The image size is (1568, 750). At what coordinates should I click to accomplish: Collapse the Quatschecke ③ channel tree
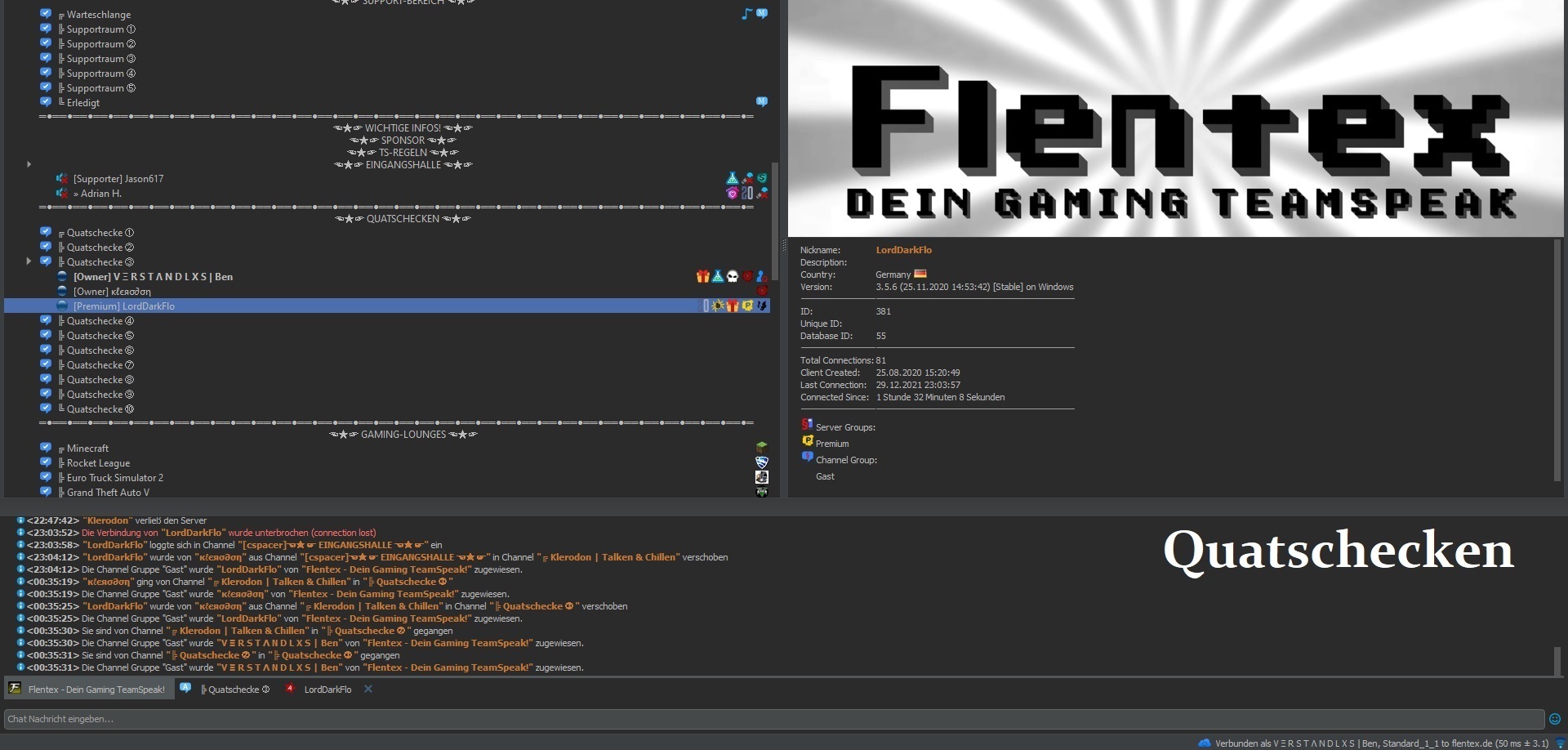(x=29, y=261)
